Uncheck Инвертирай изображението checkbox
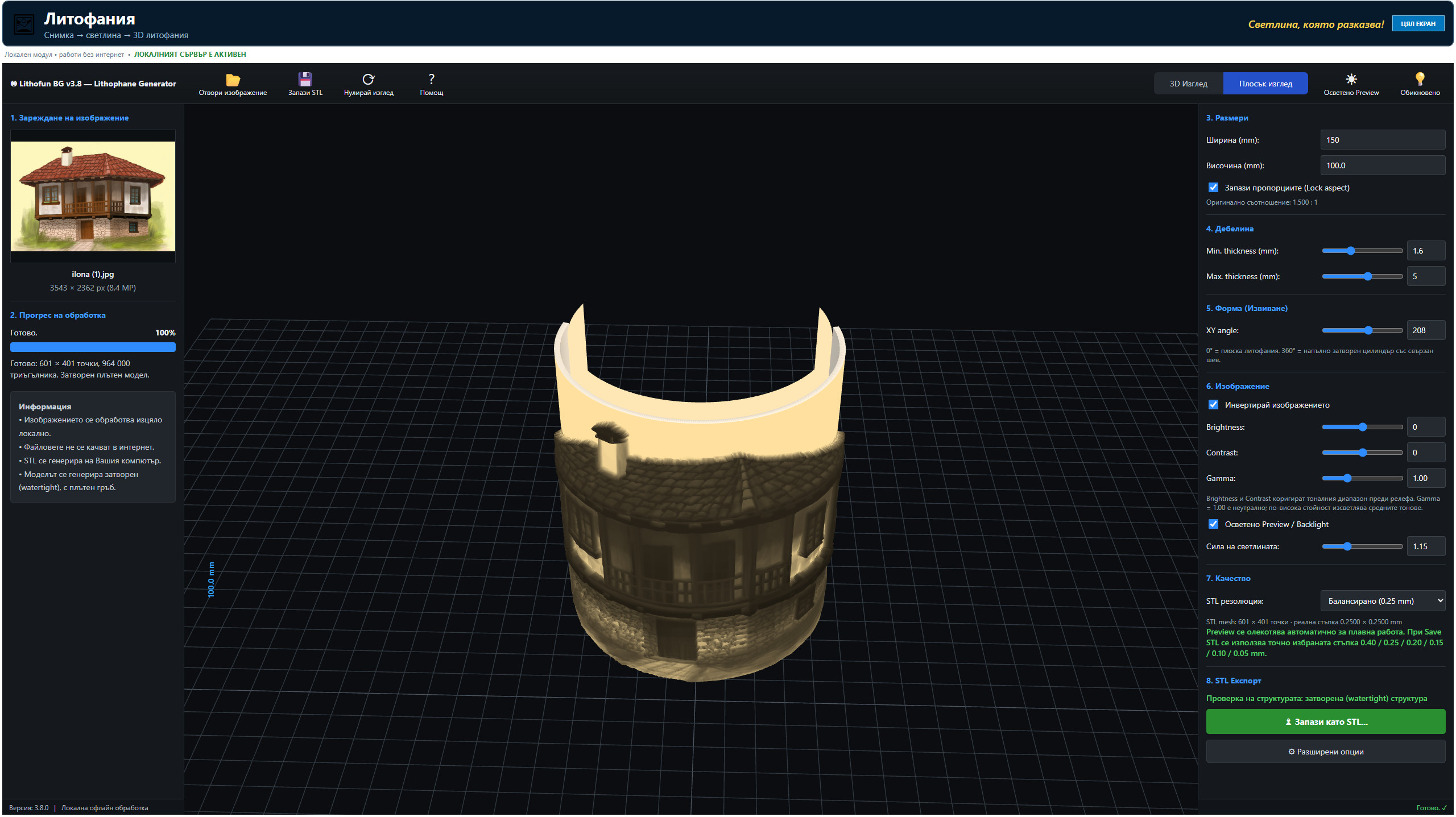 click(1213, 405)
